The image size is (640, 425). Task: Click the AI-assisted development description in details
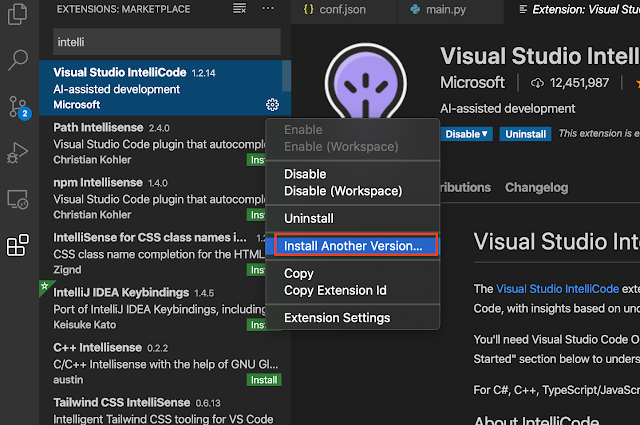point(507,109)
